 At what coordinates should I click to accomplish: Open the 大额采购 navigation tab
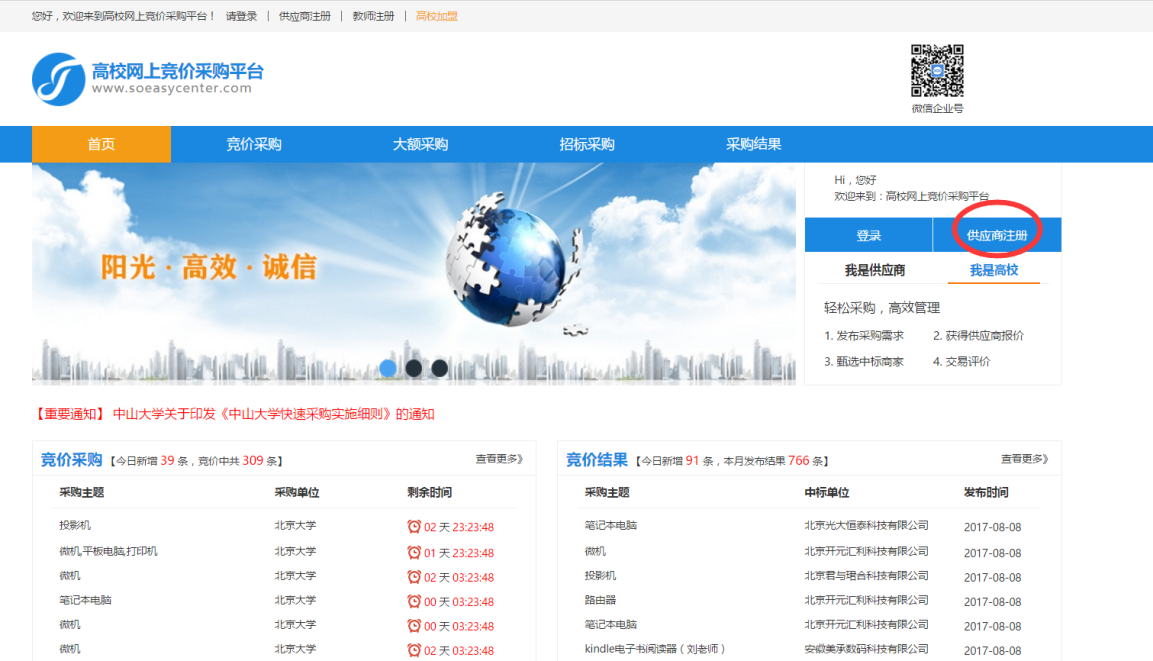coord(420,144)
